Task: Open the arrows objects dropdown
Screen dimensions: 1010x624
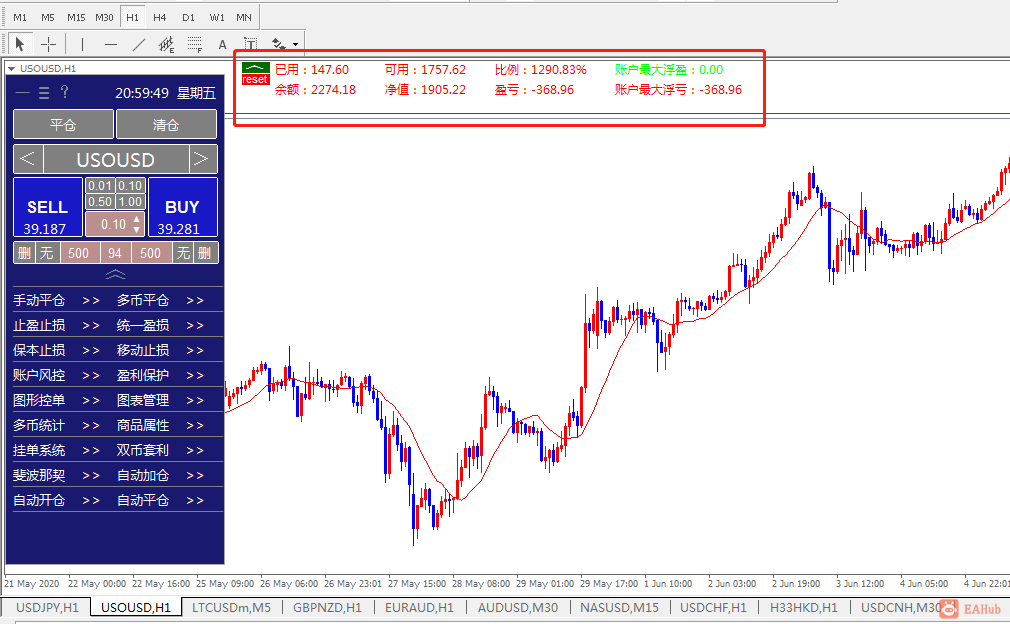Action: [x=296, y=44]
